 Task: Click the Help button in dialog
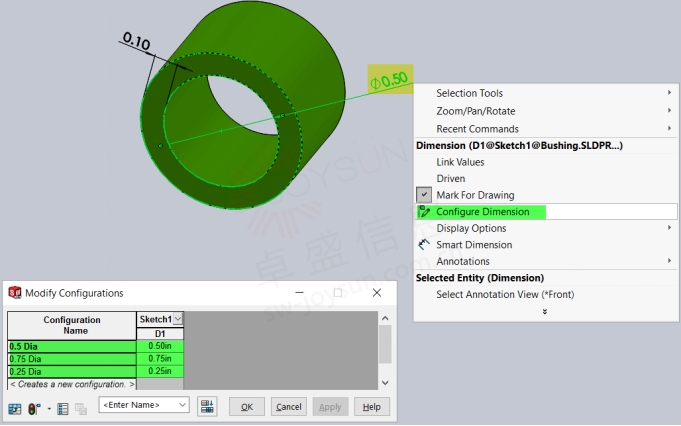pos(371,407)
